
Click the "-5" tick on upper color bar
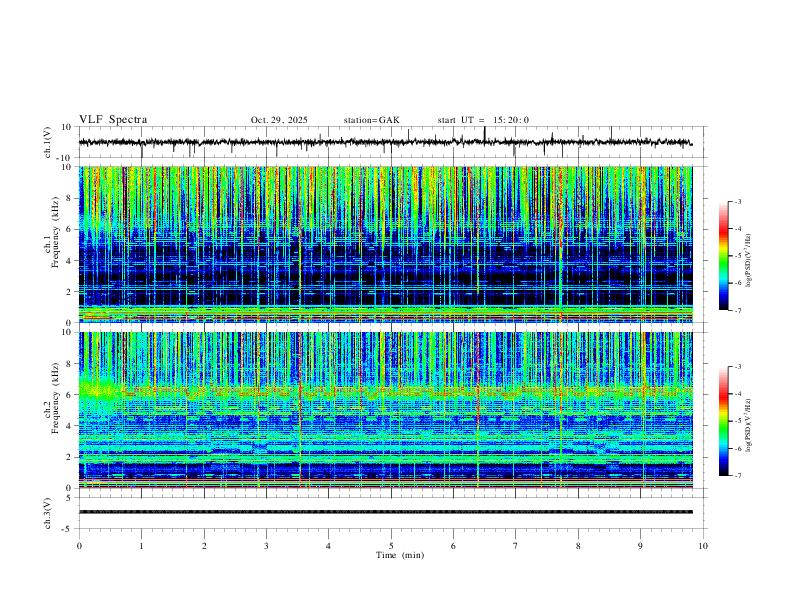pyautogui.click(x=737, y=256)
